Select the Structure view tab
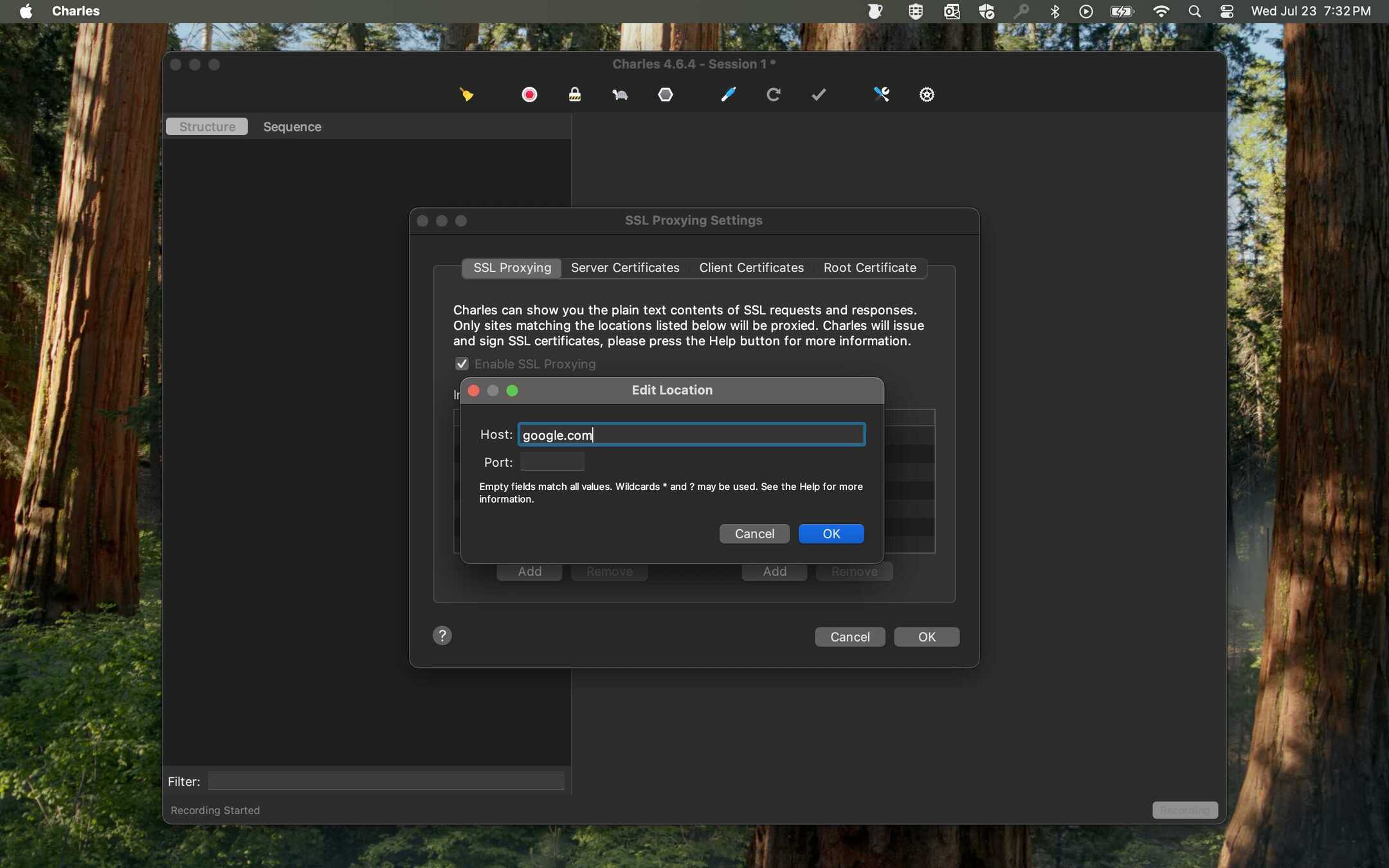The width and height of the screenshot is (1389, 868). [207, 127]
